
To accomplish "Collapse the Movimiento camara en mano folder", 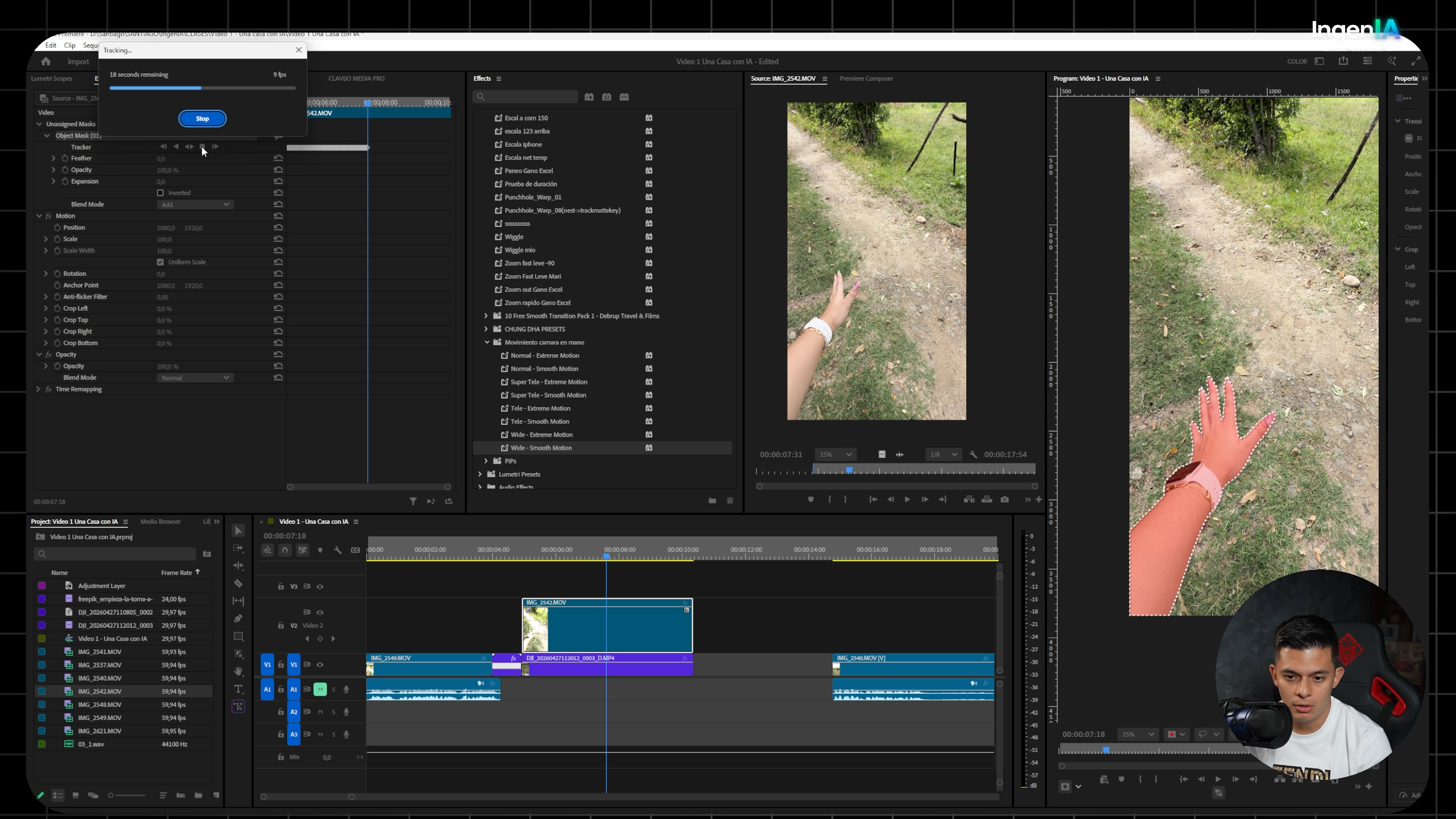I will pos(487,342).
